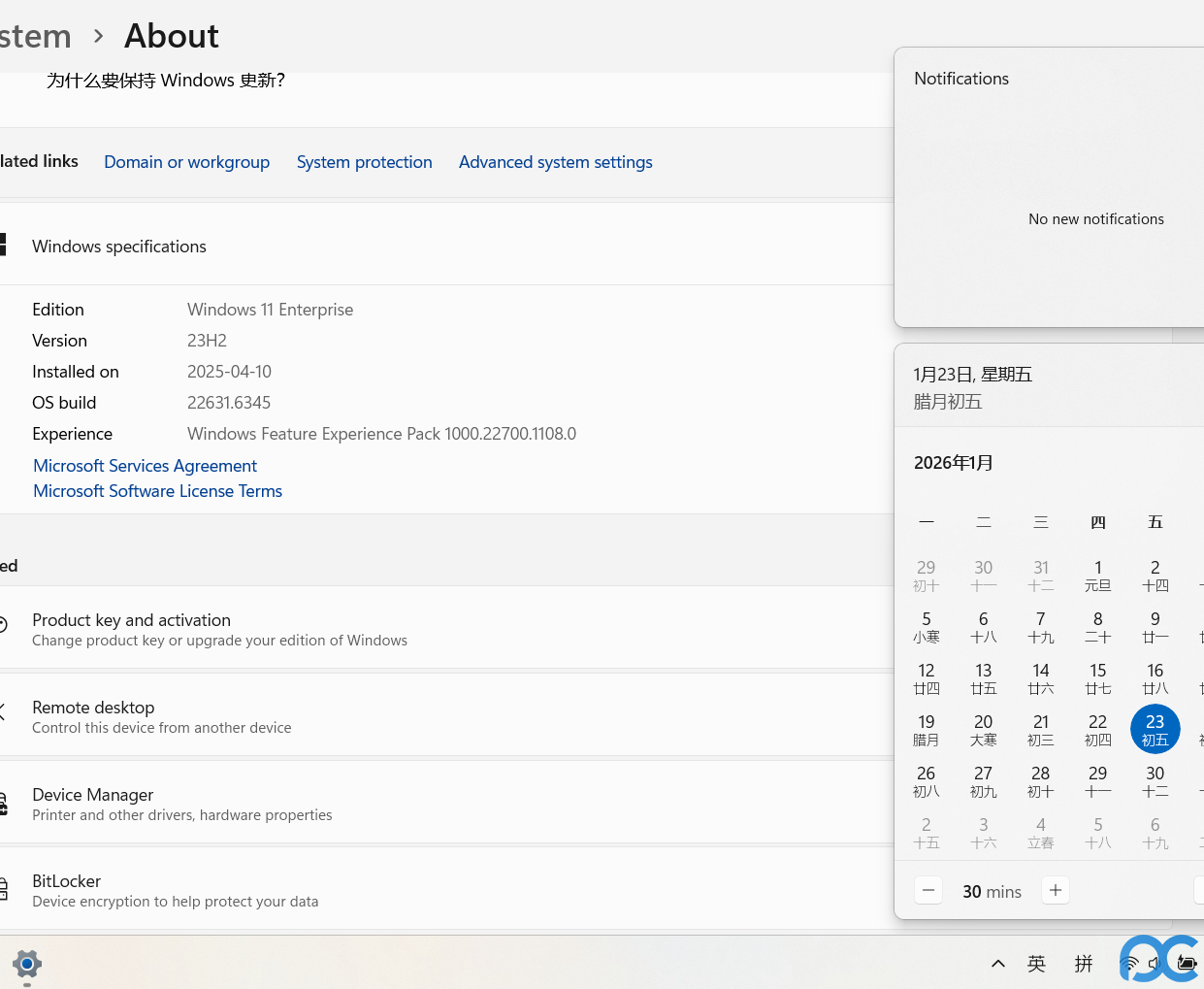Increase focus time with plus button

click(1056, 890)
